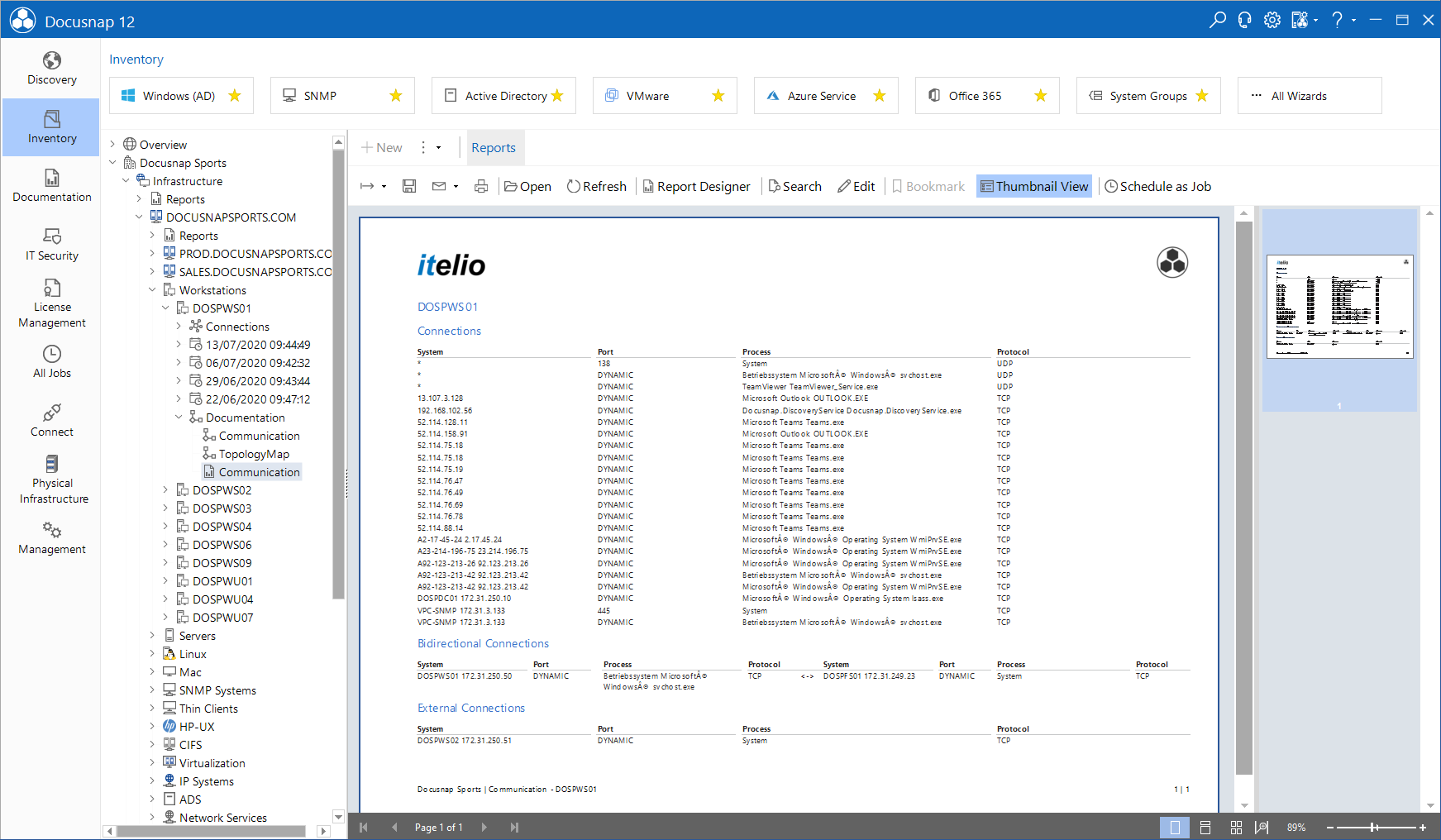The height and width of the screenshot is (840, 1441).
Task: Select the Reports tab
Action: pyautogui.click(x=494, y=148)
